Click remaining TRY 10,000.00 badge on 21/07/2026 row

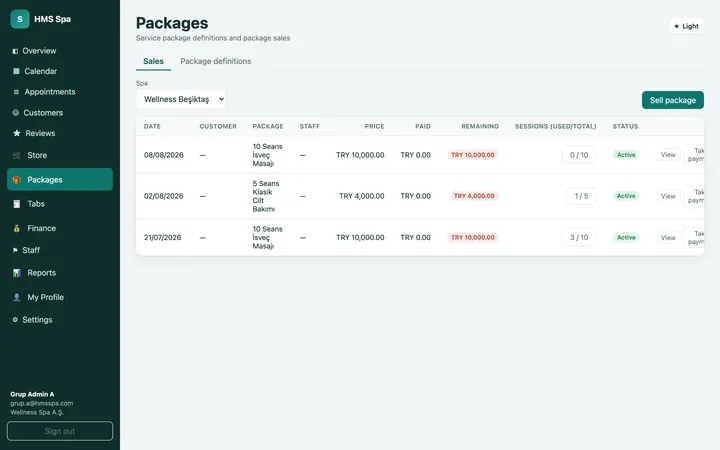pos(473,237)
